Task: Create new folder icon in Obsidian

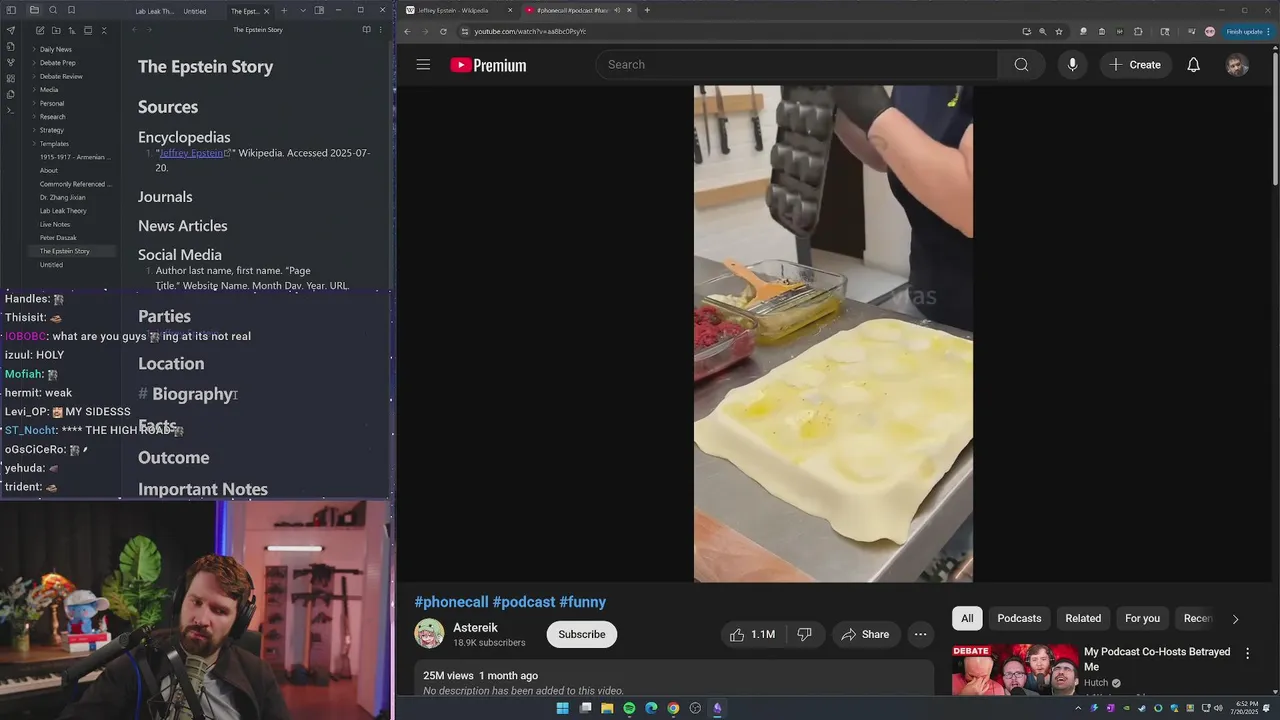Action: pyautogui.click(x=56, y=31)
